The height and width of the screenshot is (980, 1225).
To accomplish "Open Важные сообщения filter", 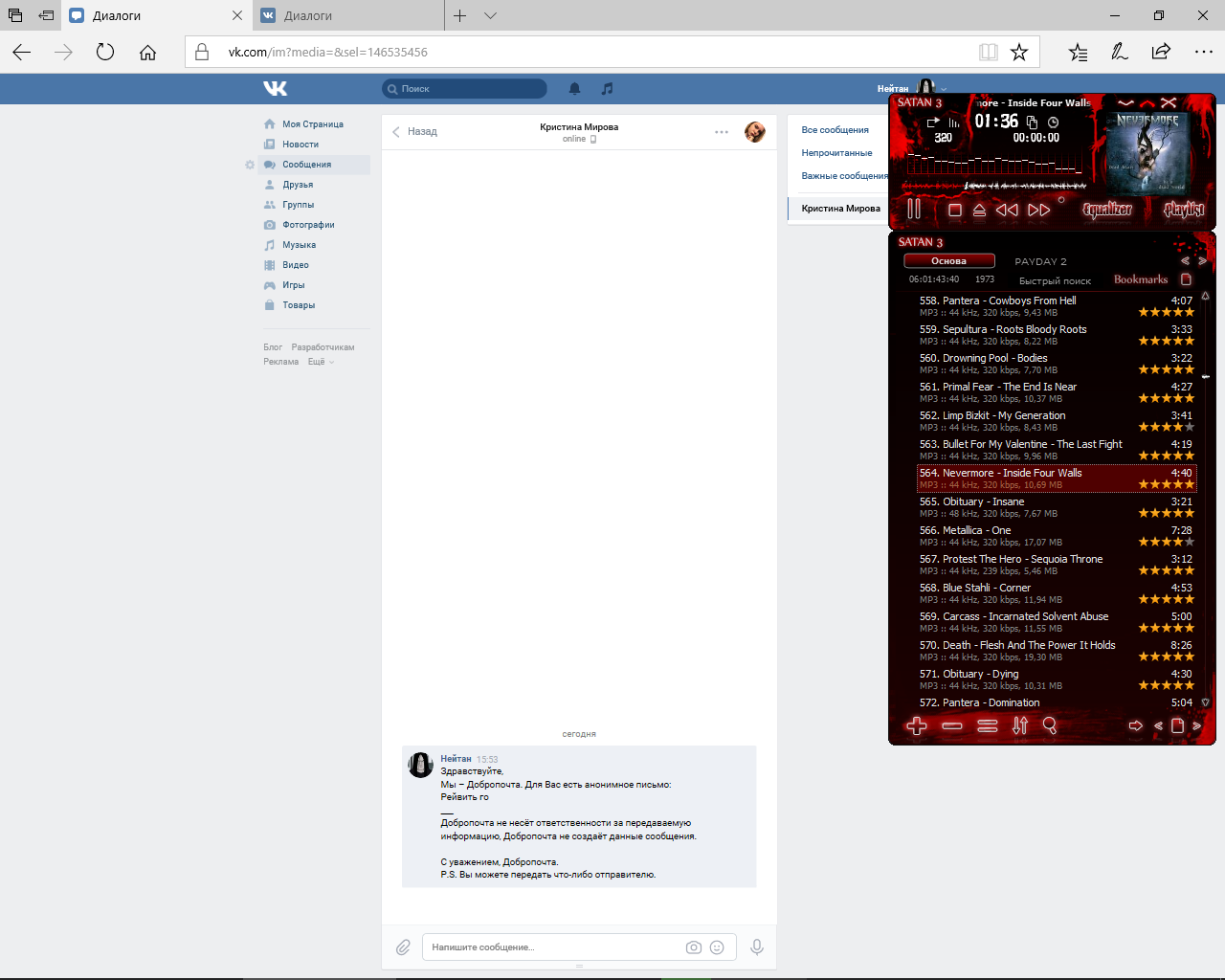I will tap(845, 176).
